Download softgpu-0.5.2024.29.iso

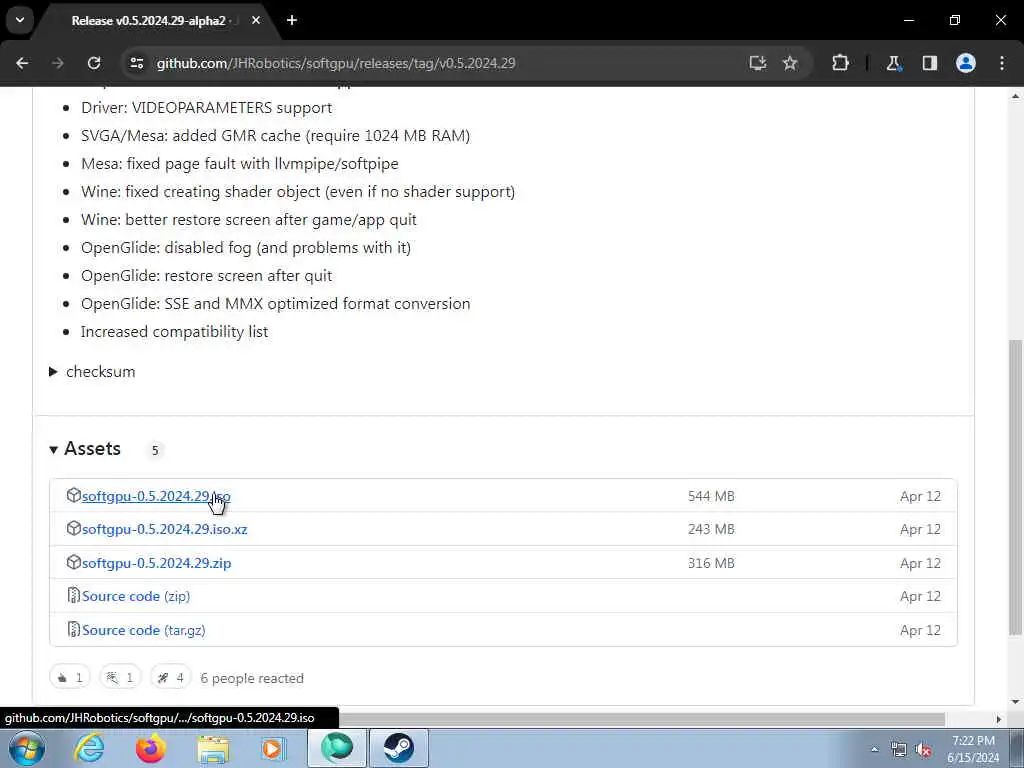(156, 496)
